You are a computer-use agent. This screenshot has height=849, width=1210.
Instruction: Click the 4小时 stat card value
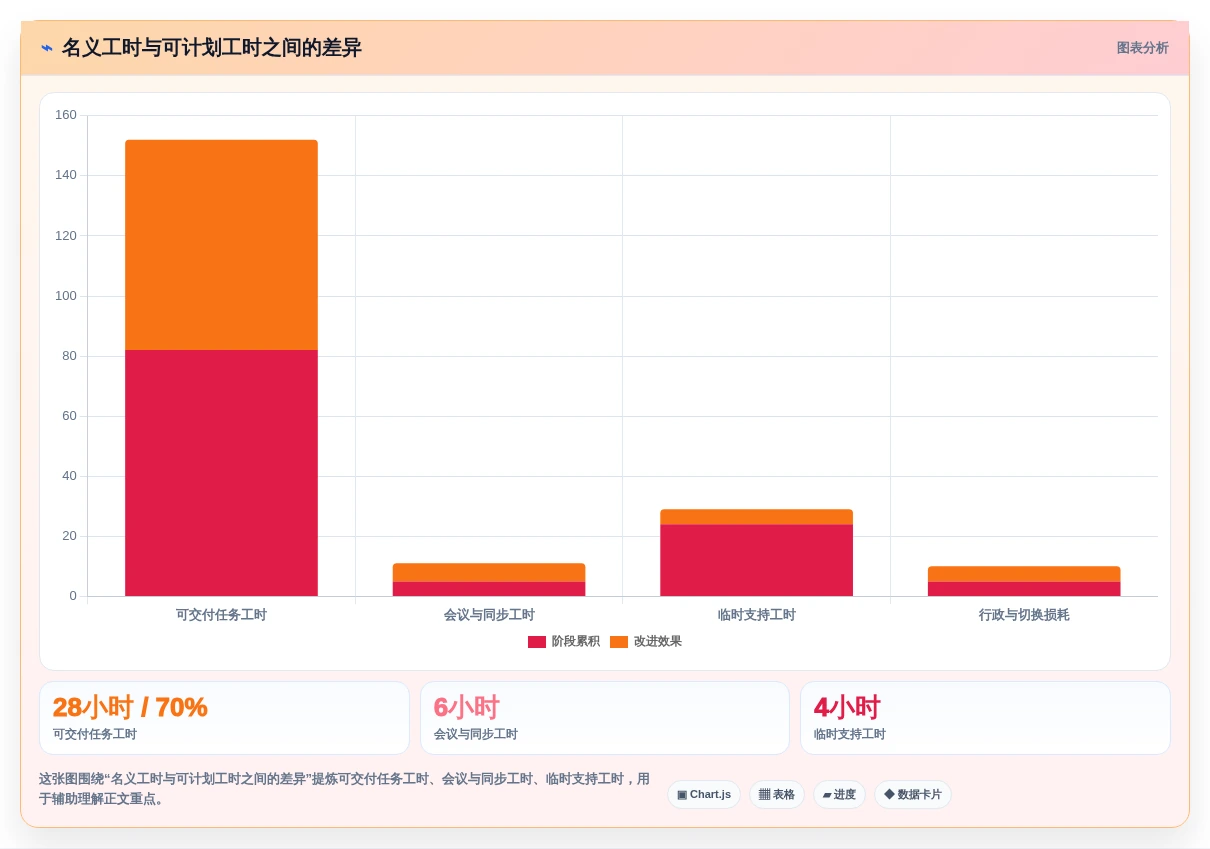(x=847, y=707)
